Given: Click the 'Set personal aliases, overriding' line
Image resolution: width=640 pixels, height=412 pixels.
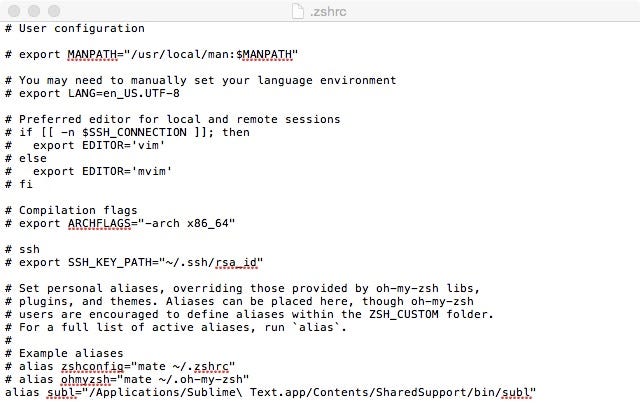Looking at the screenshot, I should tap(242, 288).
